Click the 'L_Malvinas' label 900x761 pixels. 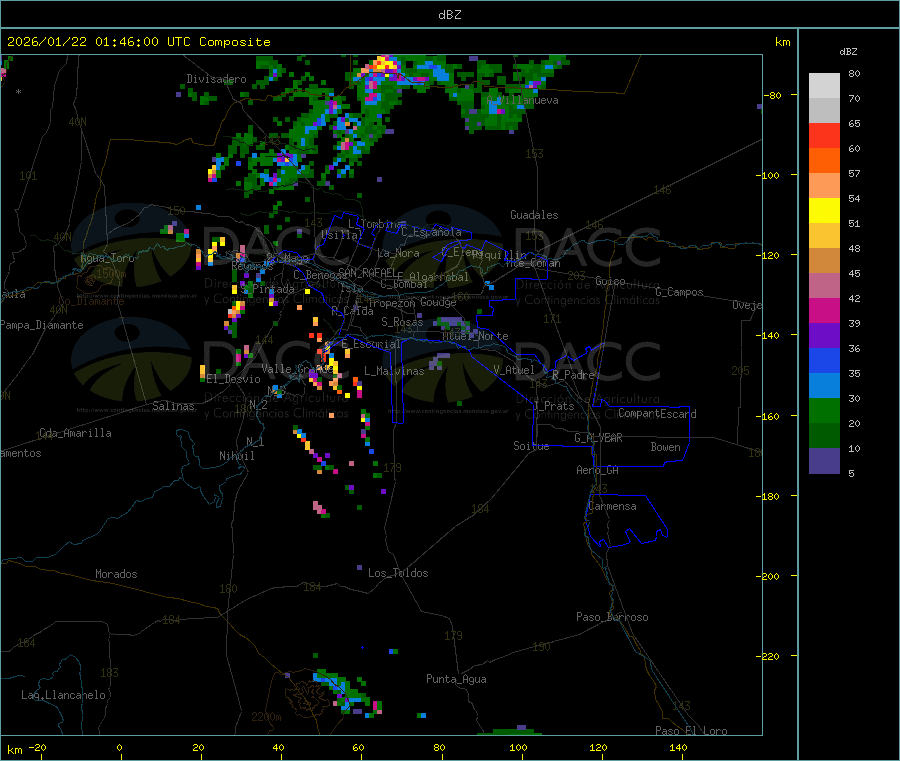click(x=394, y=371)
